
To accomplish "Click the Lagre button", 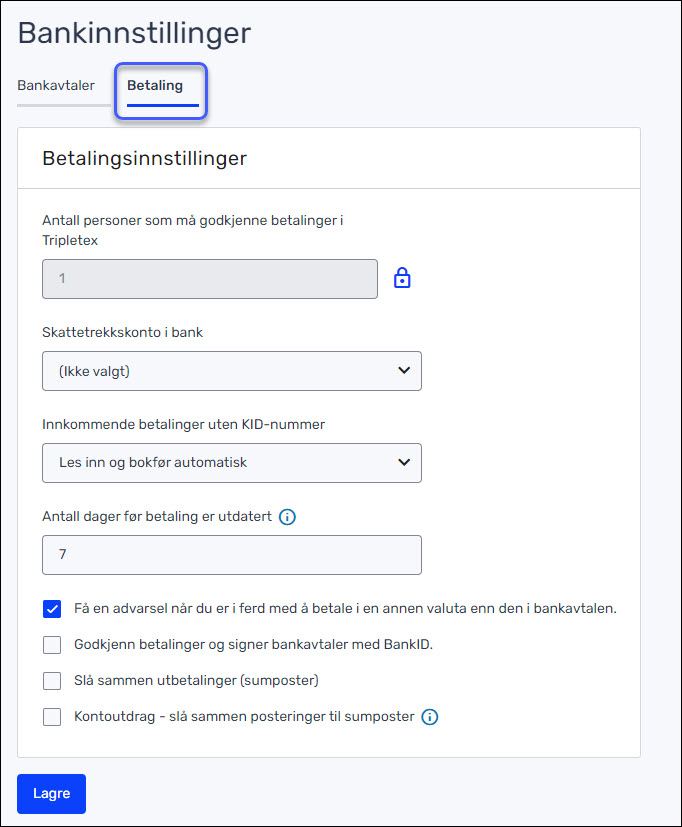I will click(51, 793).
